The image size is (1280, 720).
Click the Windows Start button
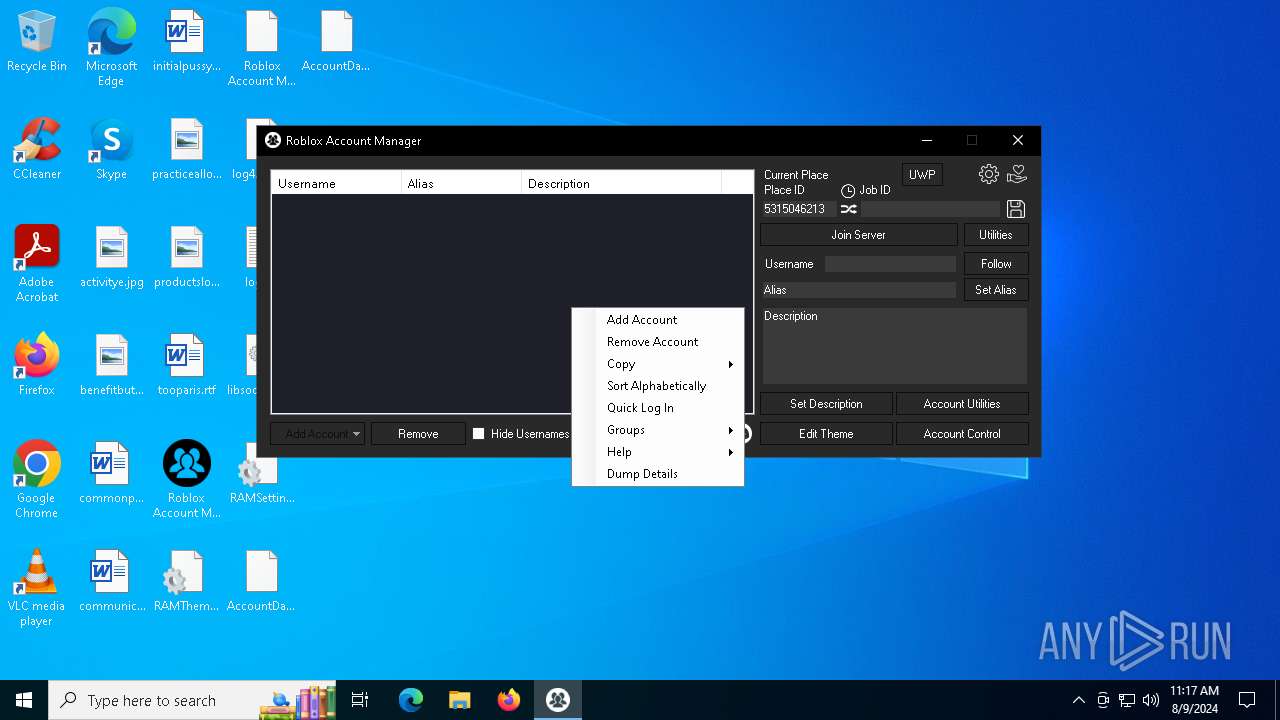[x=24, y=700]
